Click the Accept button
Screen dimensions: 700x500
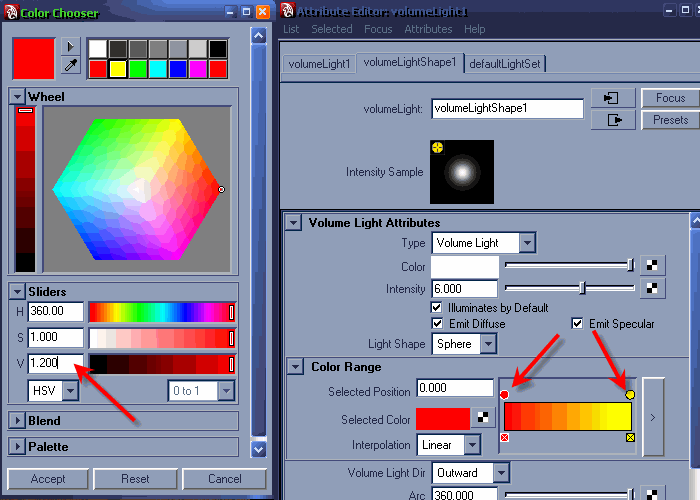[x=47, y=479]
